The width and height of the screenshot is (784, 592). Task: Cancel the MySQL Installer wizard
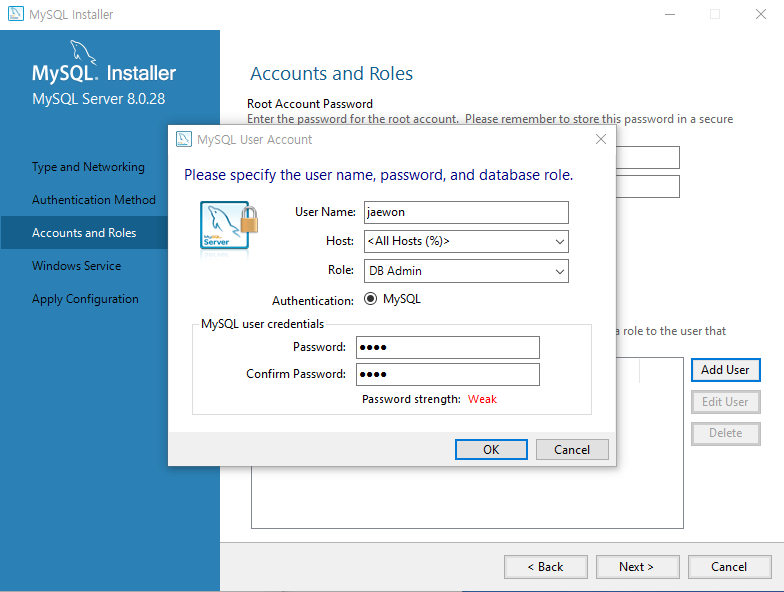point(730,567)
